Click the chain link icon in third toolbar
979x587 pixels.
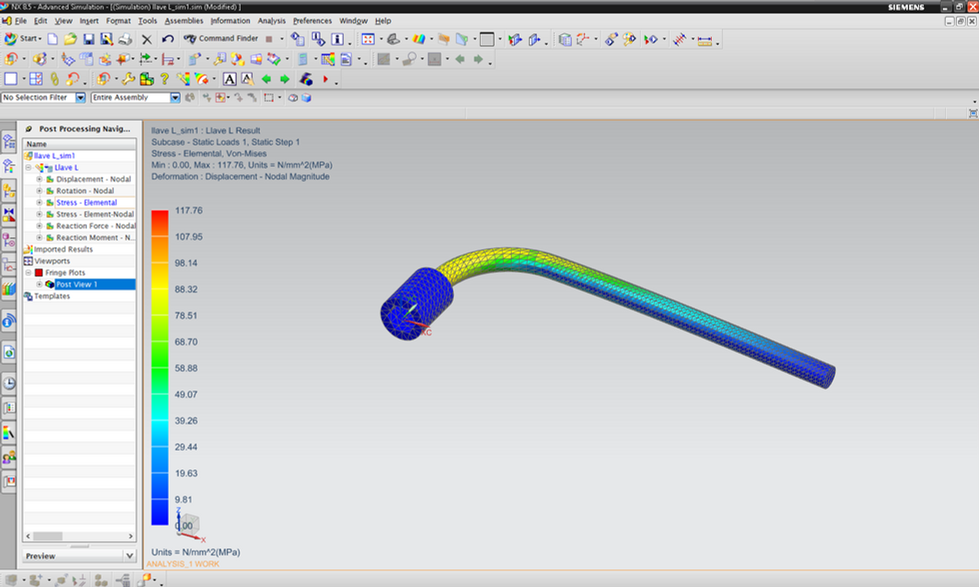tap(54, 79)
